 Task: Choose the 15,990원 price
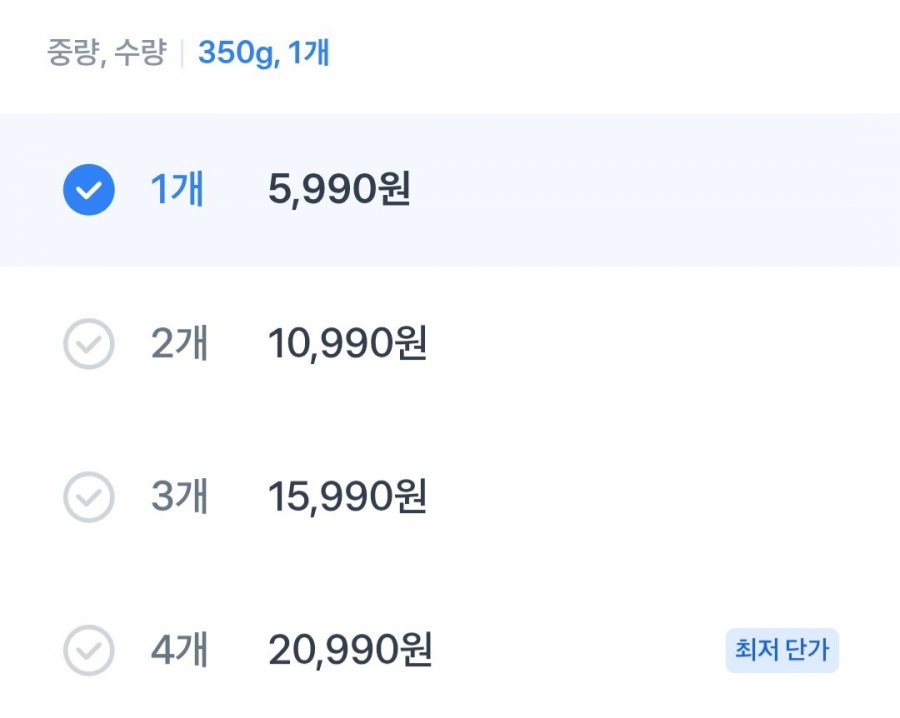coord(347,497)
